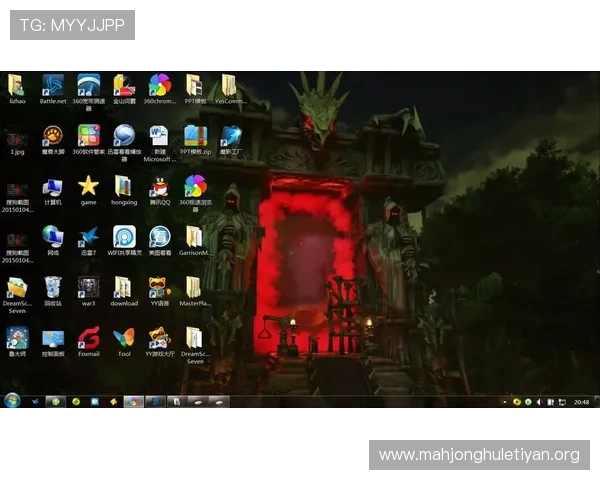Open the Battle.net desktop shortcut
Viewport: 600px width, 480px height.
(53, 86)
